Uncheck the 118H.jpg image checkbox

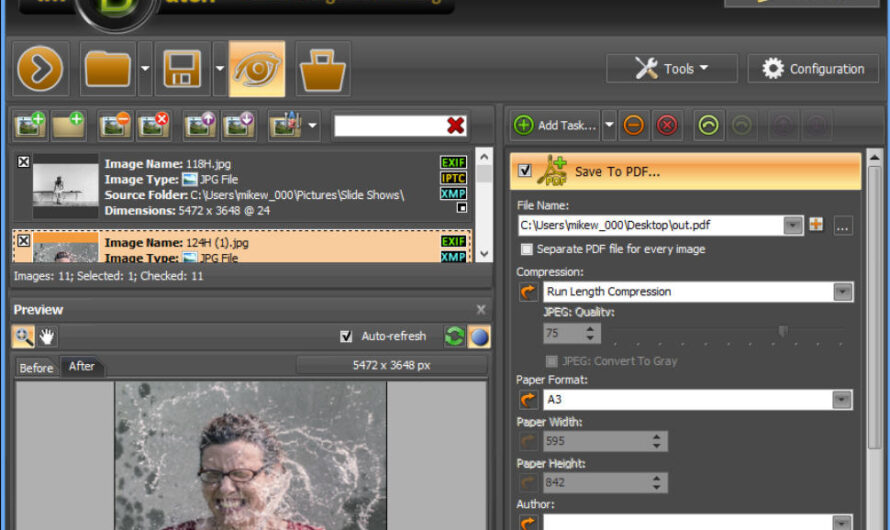[23, 162]
